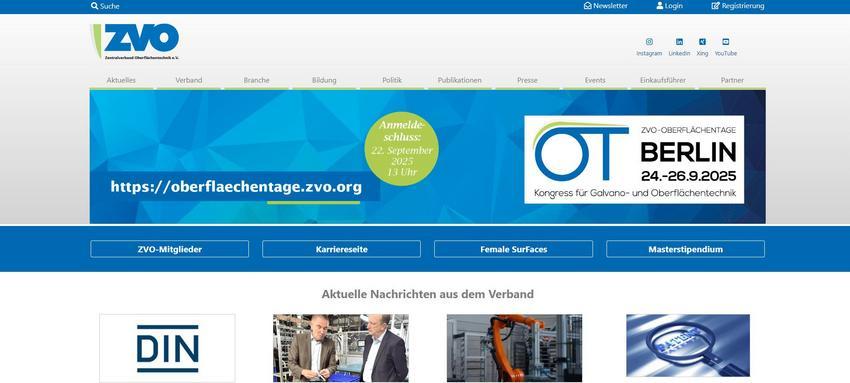
Task: Open the Newsletter envelope icon
Action: (588, 6)
